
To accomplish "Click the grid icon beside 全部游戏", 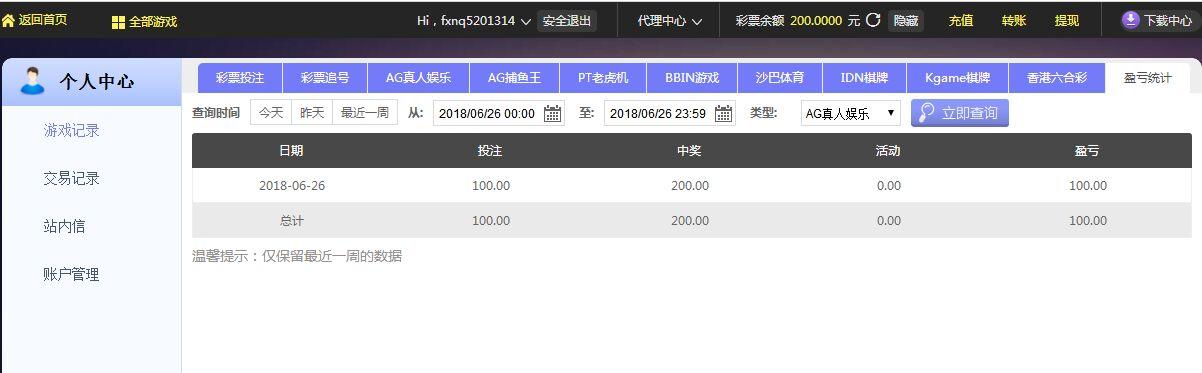I will [x=118, y=21].
